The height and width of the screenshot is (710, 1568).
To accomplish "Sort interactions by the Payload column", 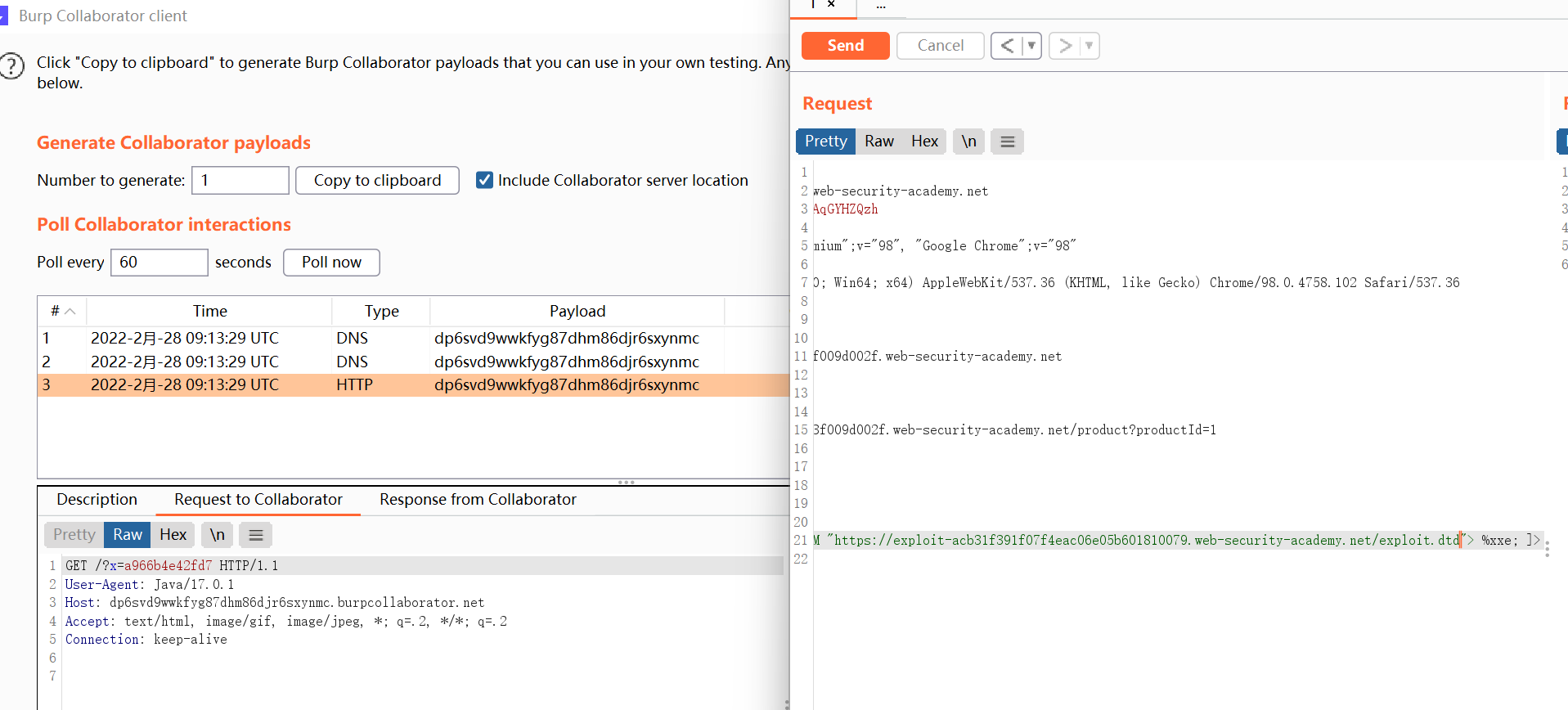I will (577, 311).
